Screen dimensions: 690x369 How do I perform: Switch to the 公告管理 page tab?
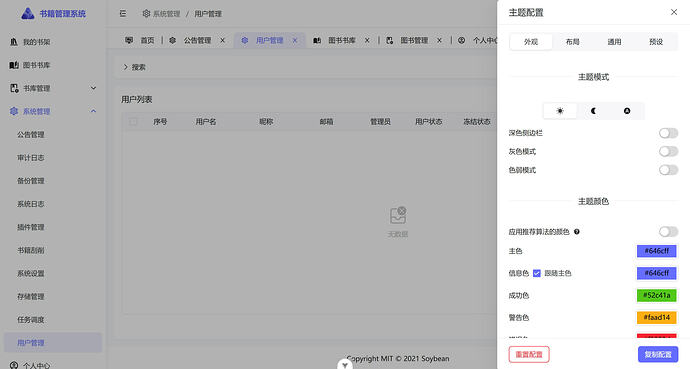197,40
